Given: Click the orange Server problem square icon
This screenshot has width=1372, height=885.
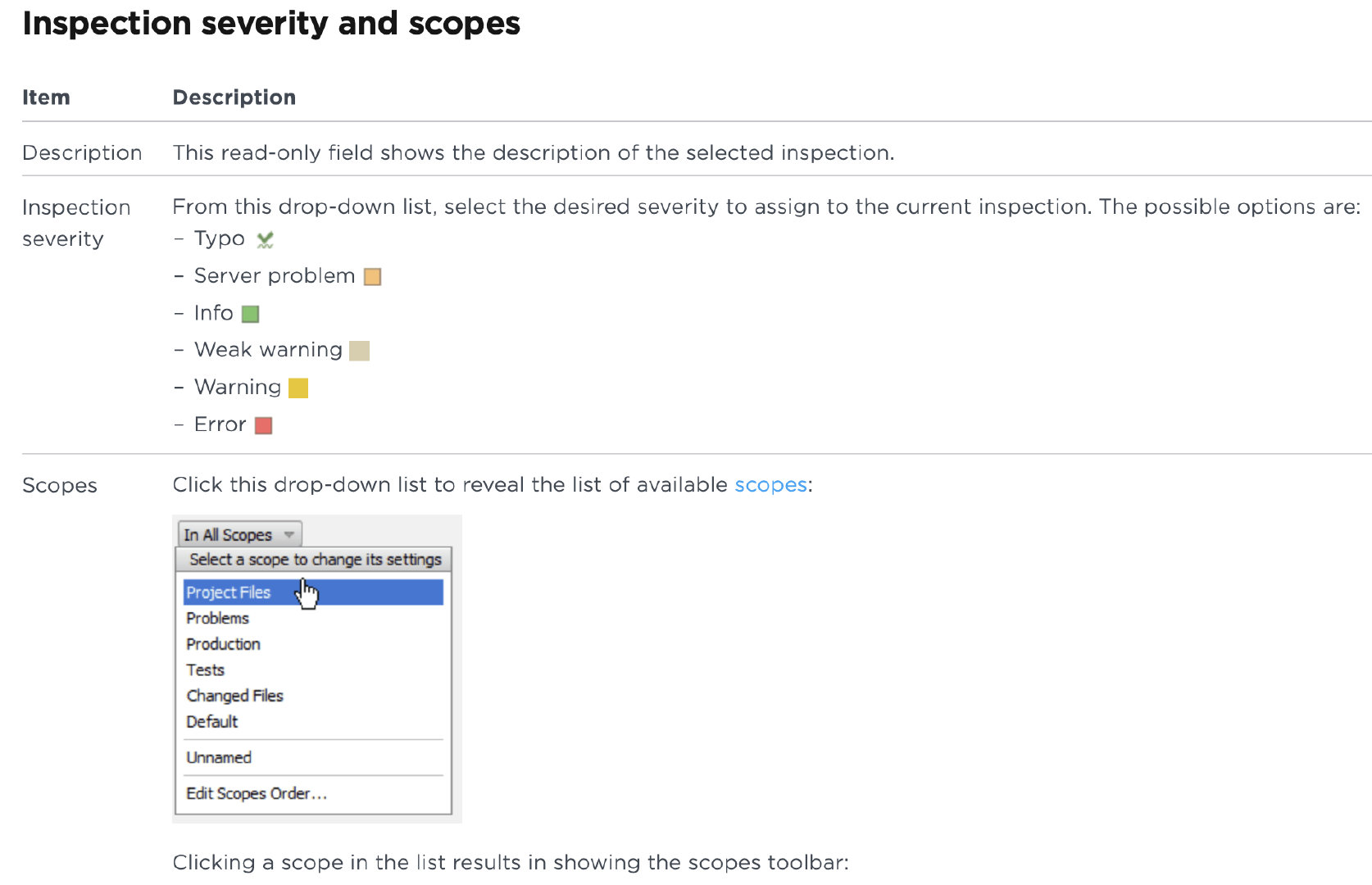Looking at the screenshot, I should (372, 277).
